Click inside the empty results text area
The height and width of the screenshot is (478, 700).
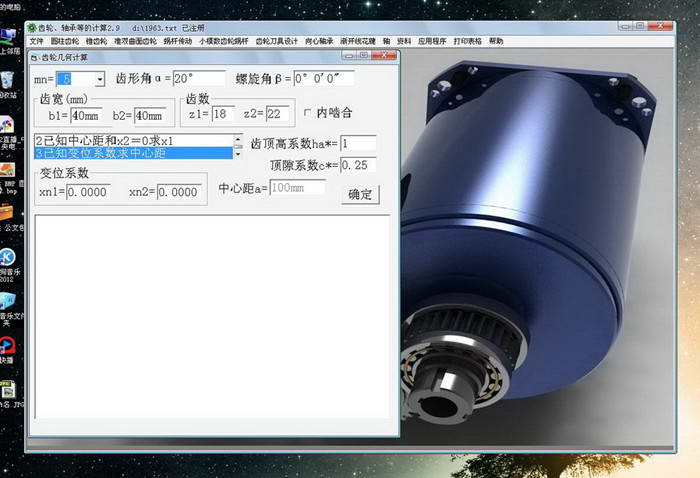pos(212,317)
